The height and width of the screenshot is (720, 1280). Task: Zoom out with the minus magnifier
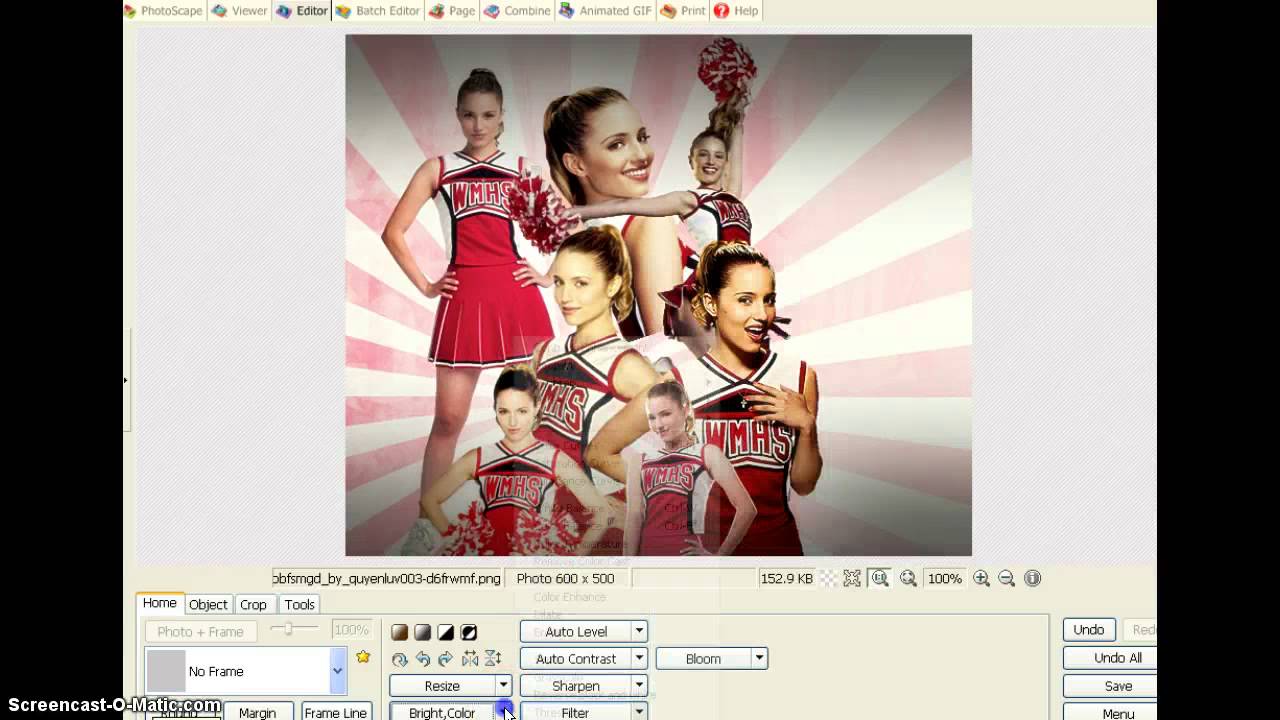1006,578
